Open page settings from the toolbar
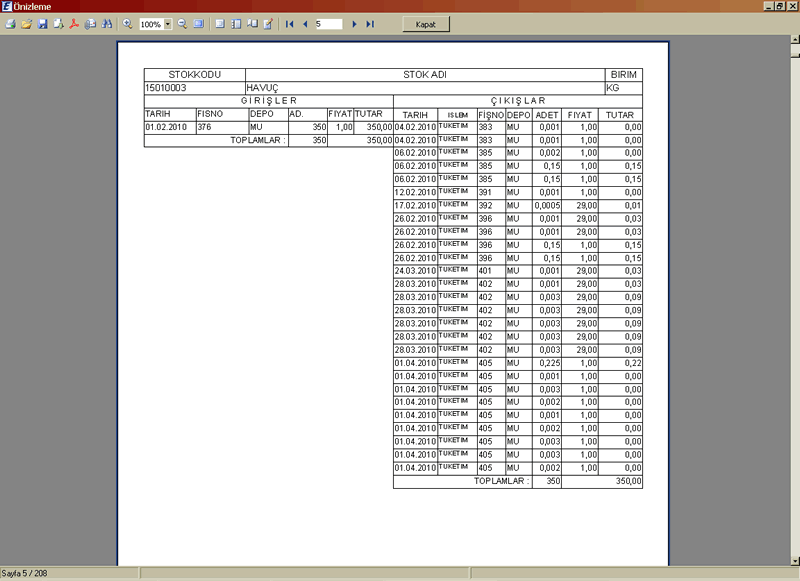Viewport: 800px width, 581px height. click(x=252, y=23)
